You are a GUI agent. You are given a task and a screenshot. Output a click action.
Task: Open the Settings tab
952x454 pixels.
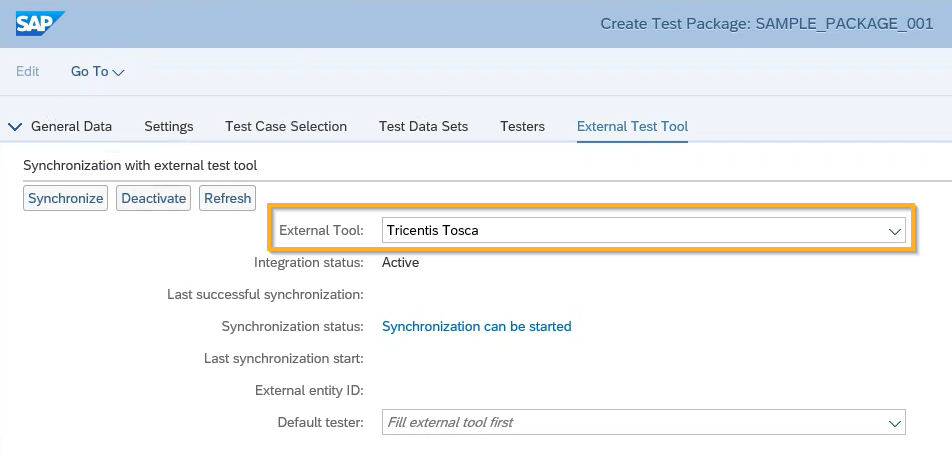pos(169,127)
